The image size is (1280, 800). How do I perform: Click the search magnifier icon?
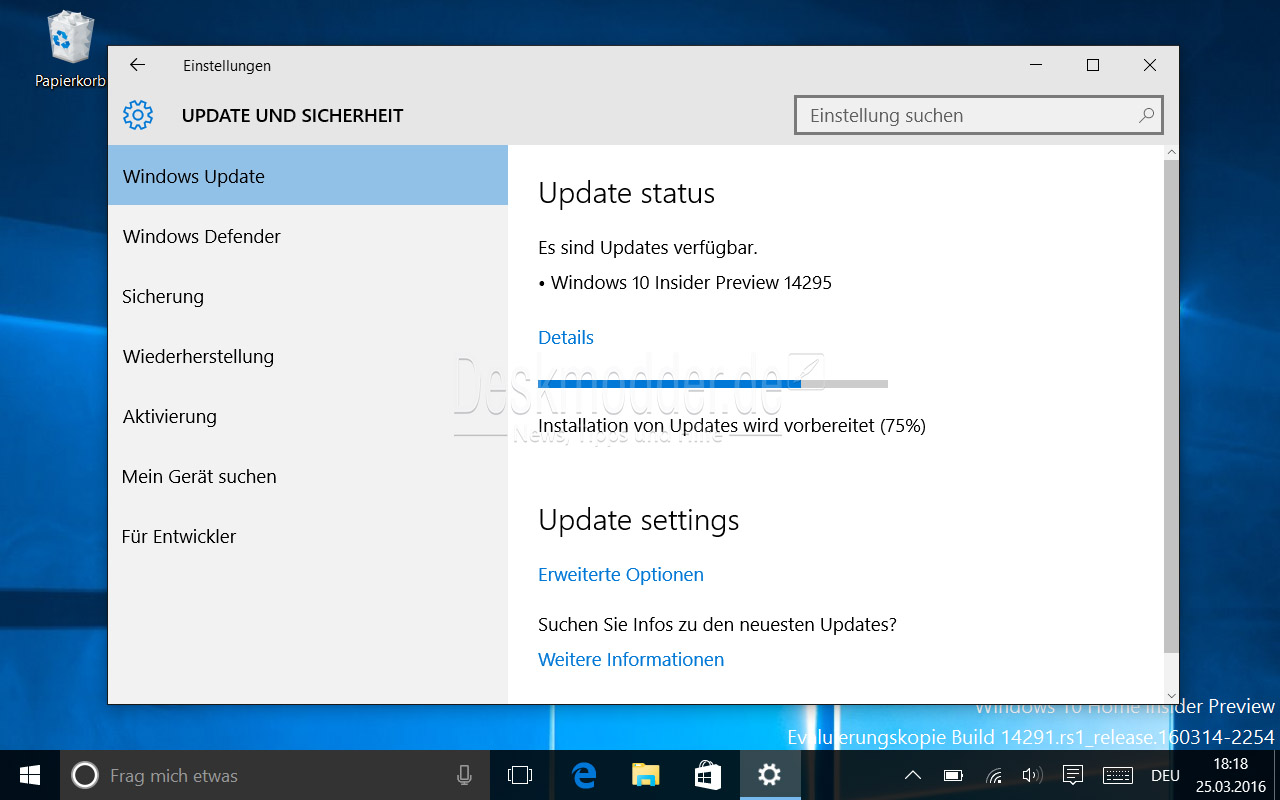(x=1146, y=115)
